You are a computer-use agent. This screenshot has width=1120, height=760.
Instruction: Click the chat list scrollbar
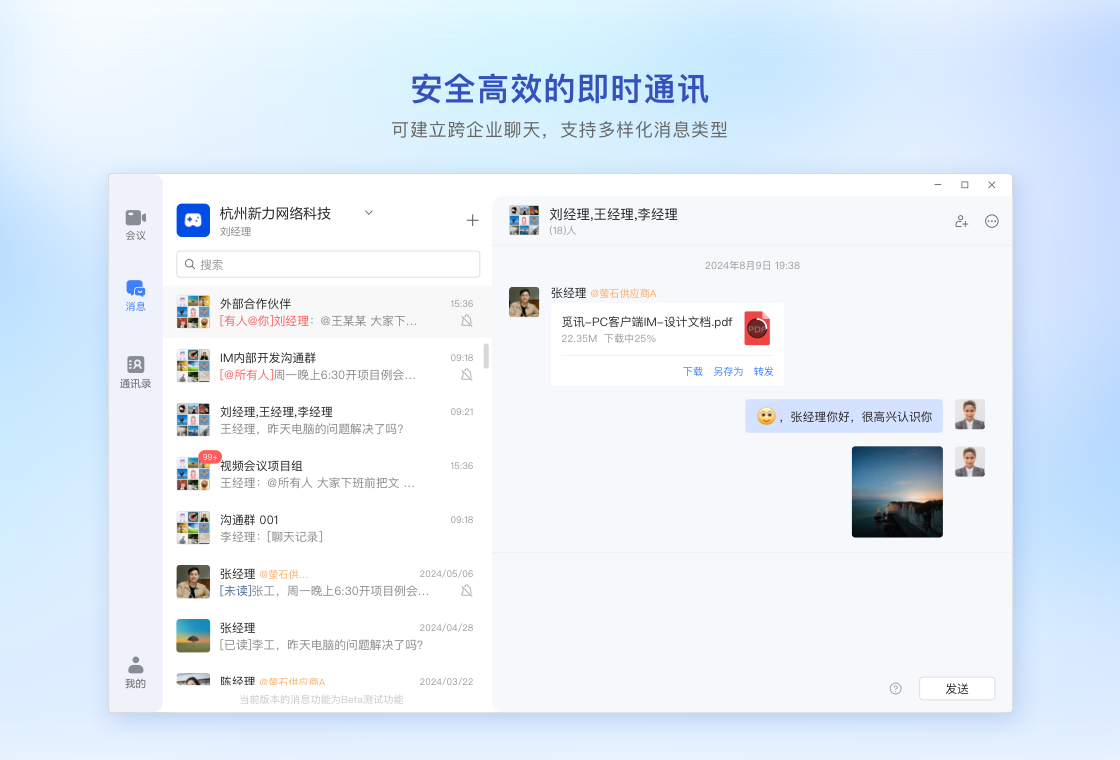point(486,356)
